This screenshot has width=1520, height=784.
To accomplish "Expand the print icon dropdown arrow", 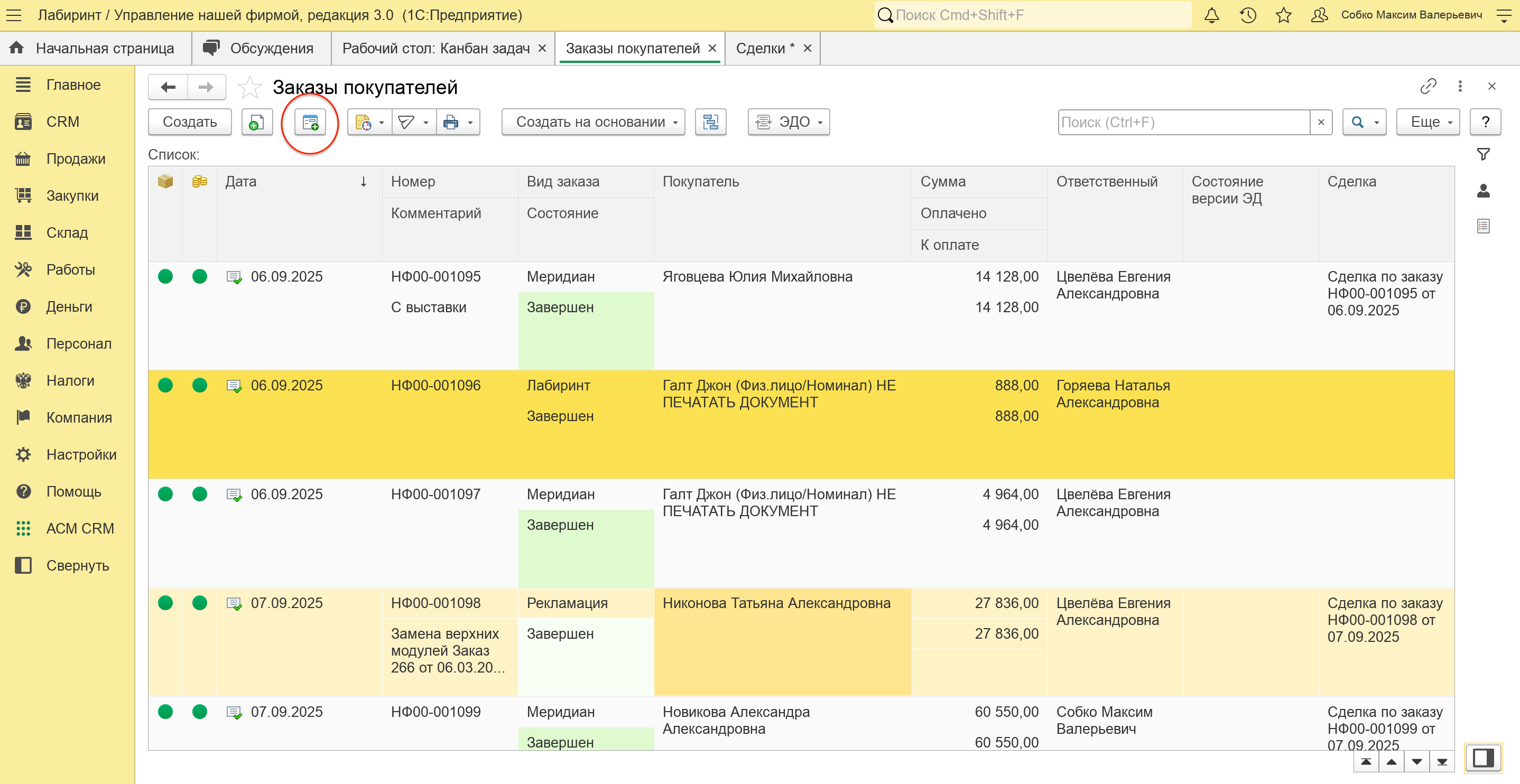I will (470, 123).
